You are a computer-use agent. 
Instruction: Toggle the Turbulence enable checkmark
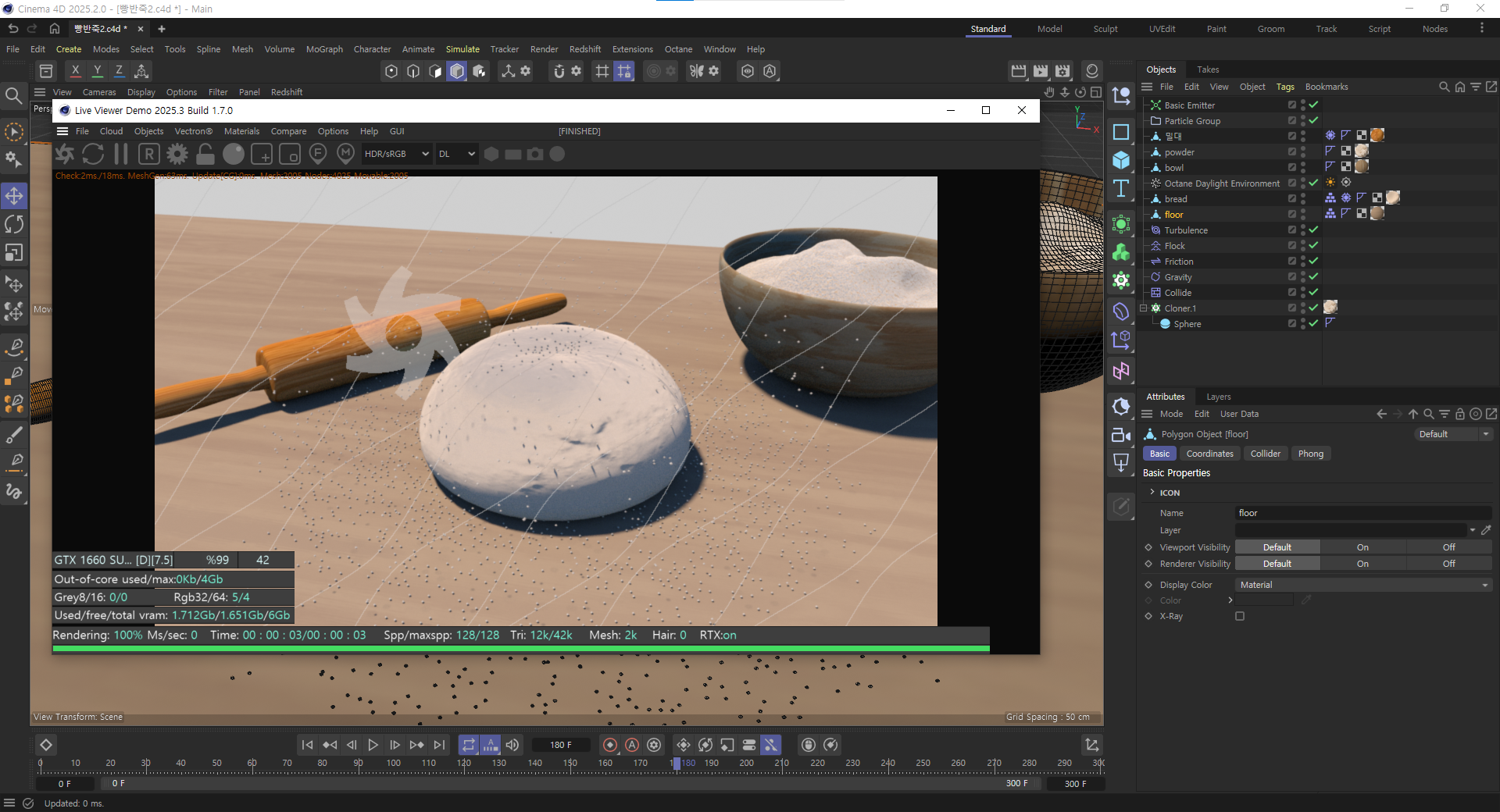(1313, 230)
